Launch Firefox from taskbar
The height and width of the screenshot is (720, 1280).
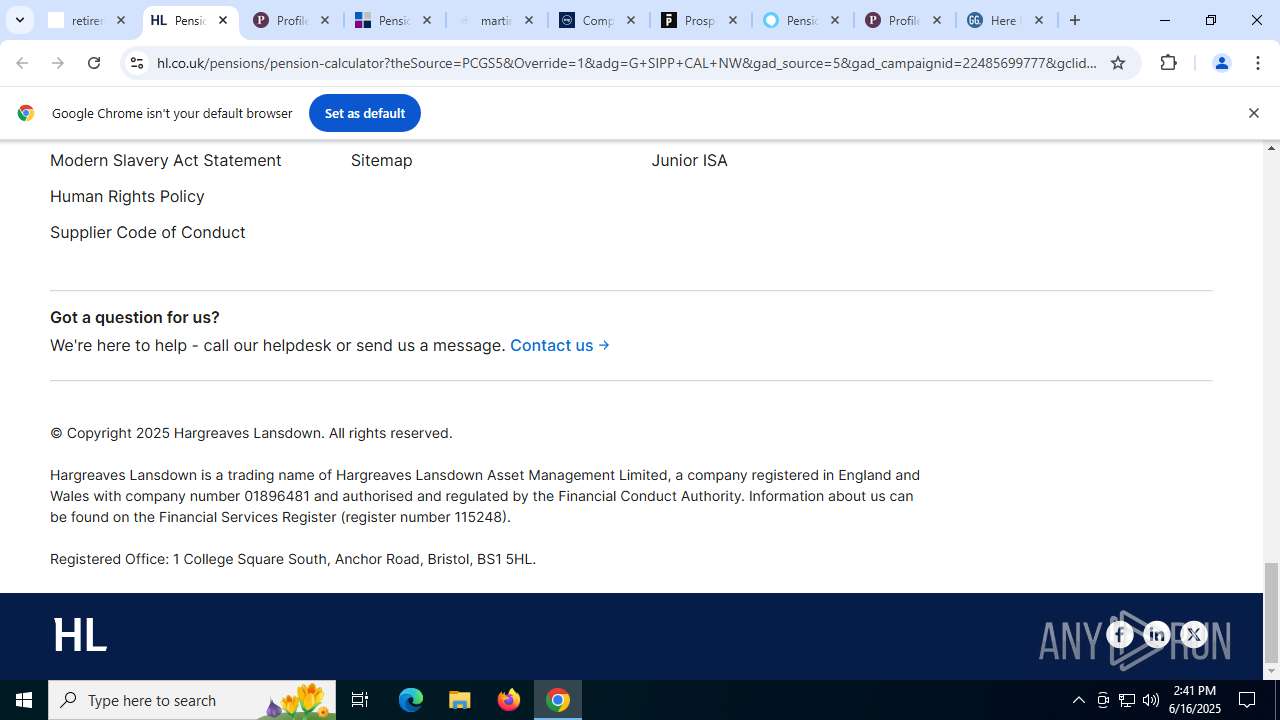(x=509, y=700)
